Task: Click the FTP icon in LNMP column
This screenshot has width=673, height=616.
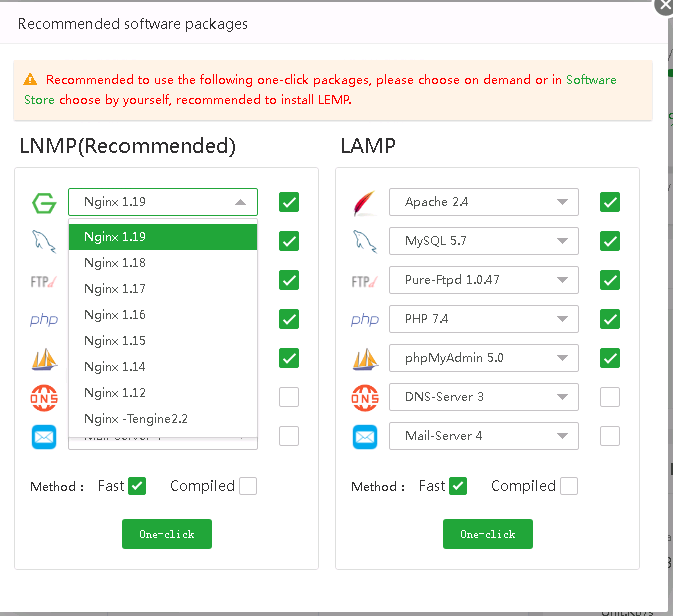Action: point(44,282)
